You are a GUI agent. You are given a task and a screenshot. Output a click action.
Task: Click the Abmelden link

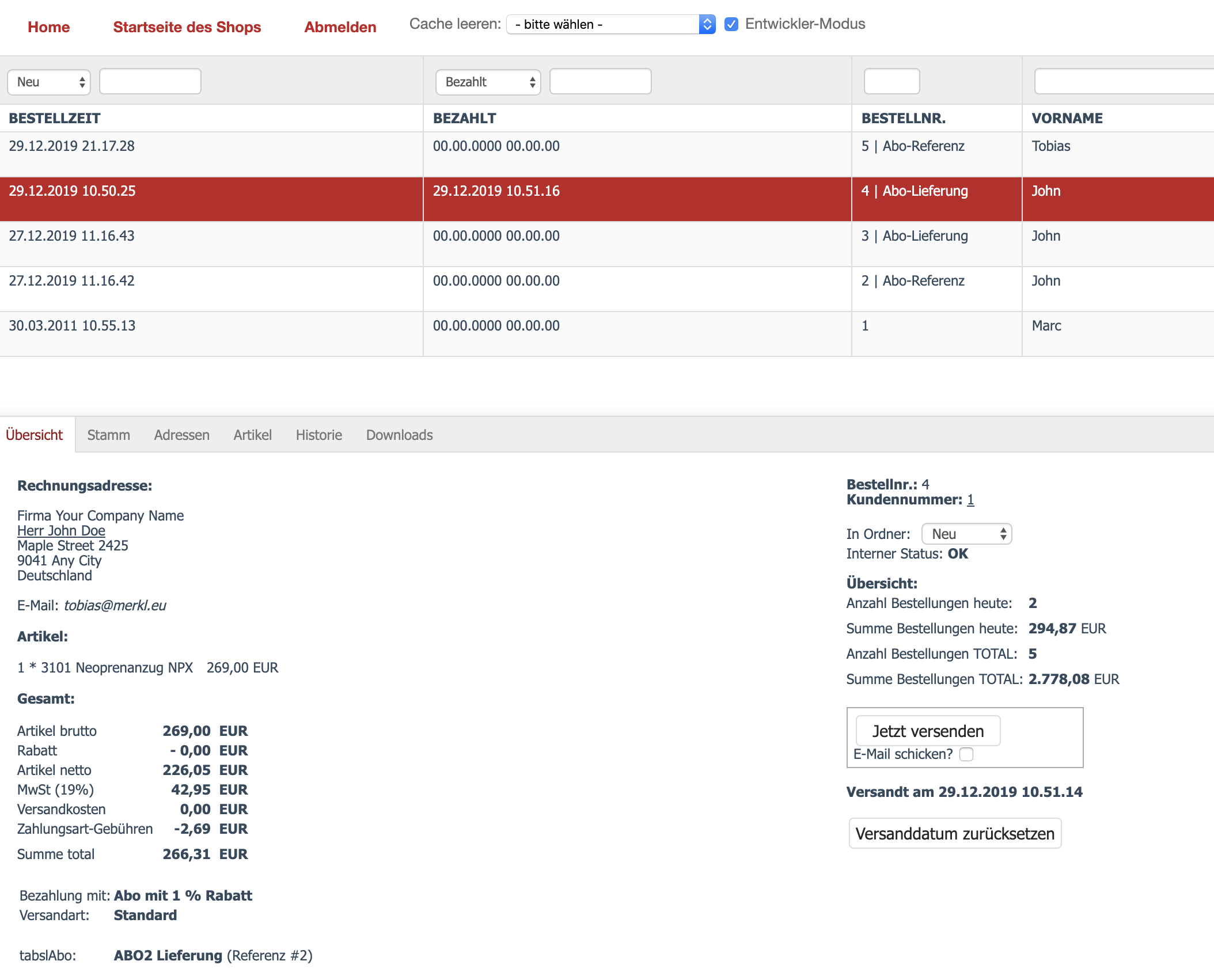pyautogui.click(x=340, y=27)
